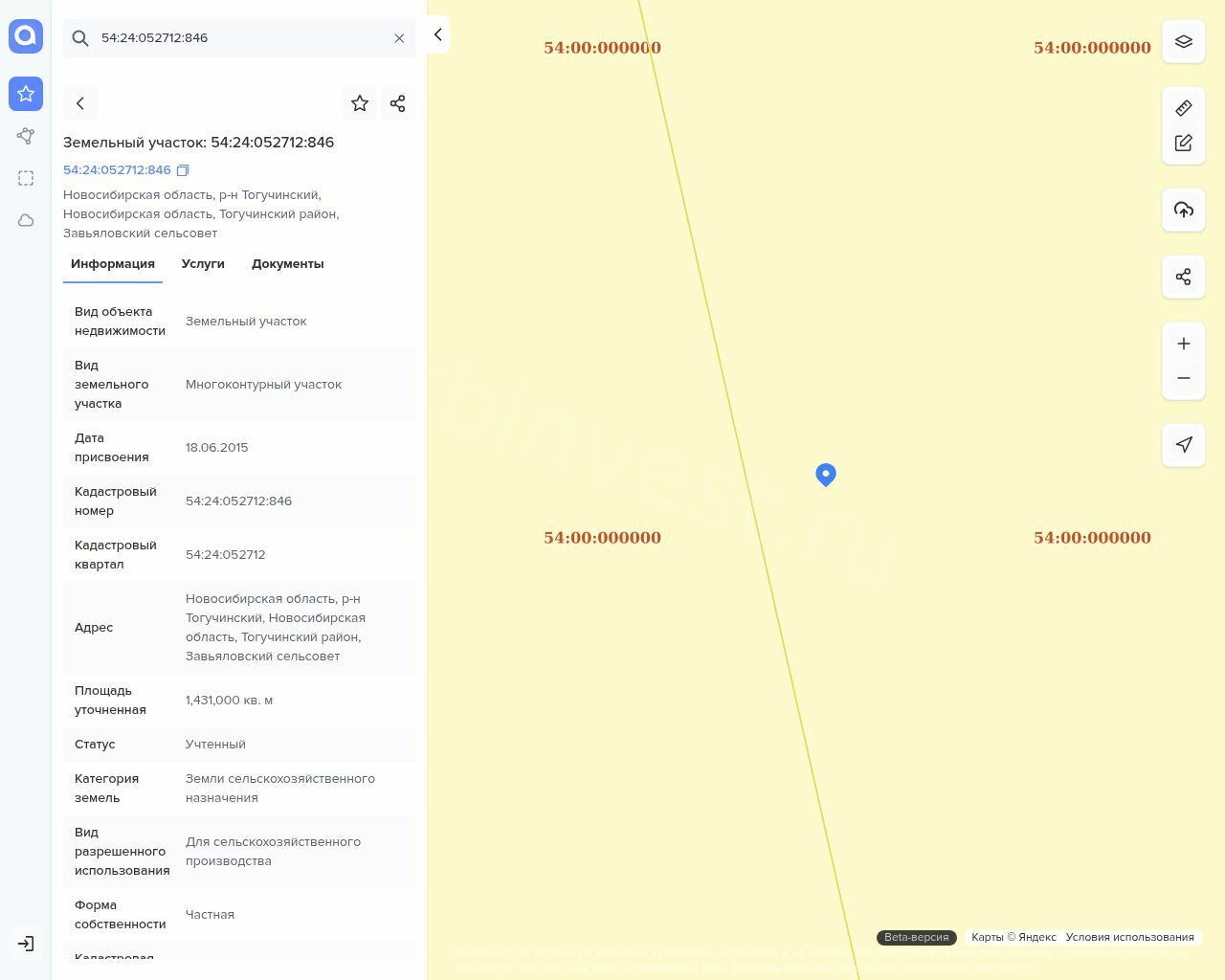Viewport: 1225px width, 980px height.
Task: Open the Документы tab
Action: coord(287,264)
